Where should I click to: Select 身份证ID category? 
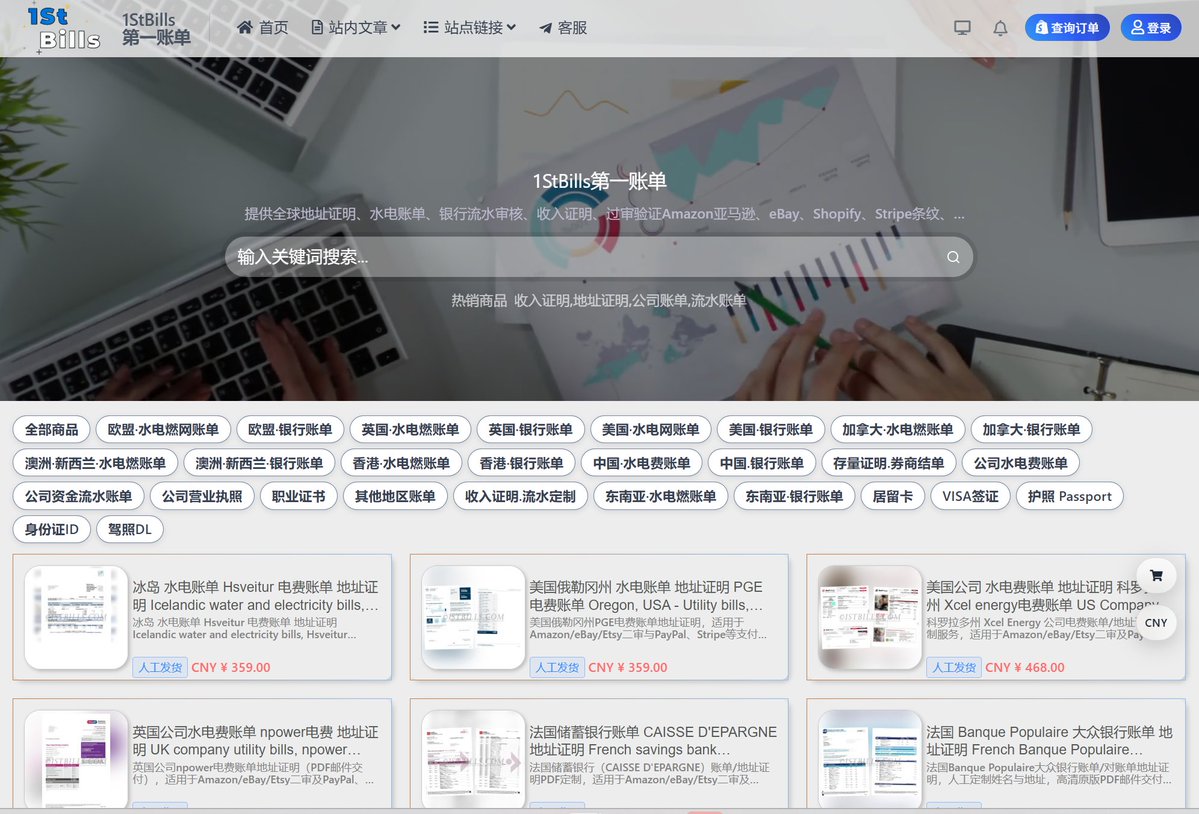[51, 529]
